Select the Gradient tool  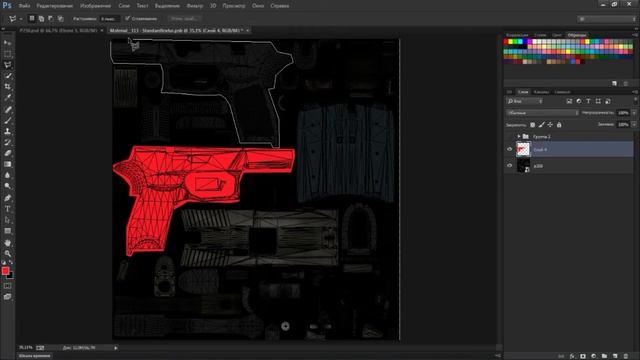(7, 164)
